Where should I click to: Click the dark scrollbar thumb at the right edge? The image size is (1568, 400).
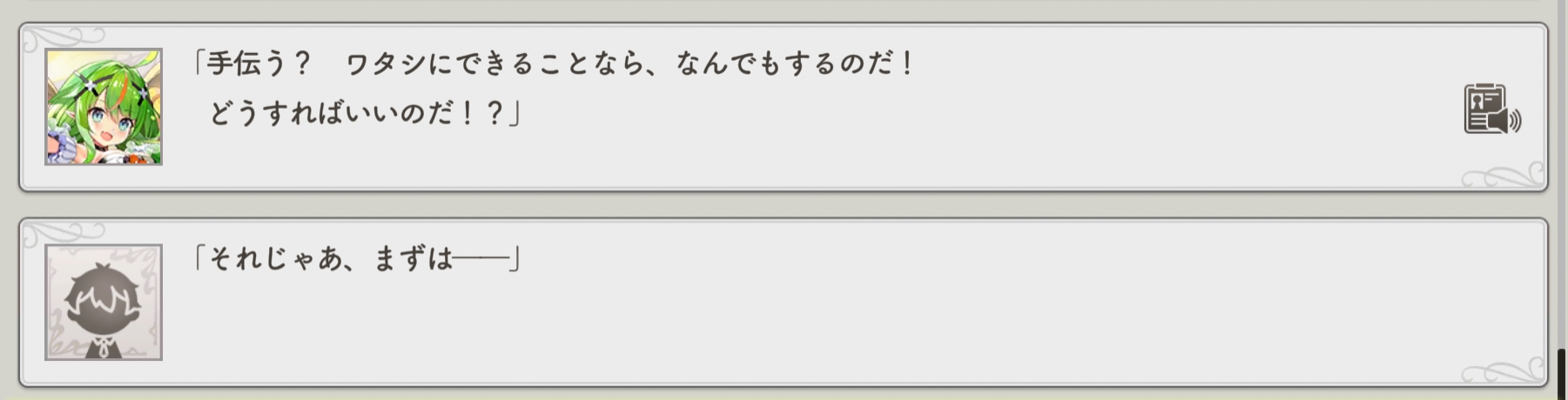tap(1562, 375)
